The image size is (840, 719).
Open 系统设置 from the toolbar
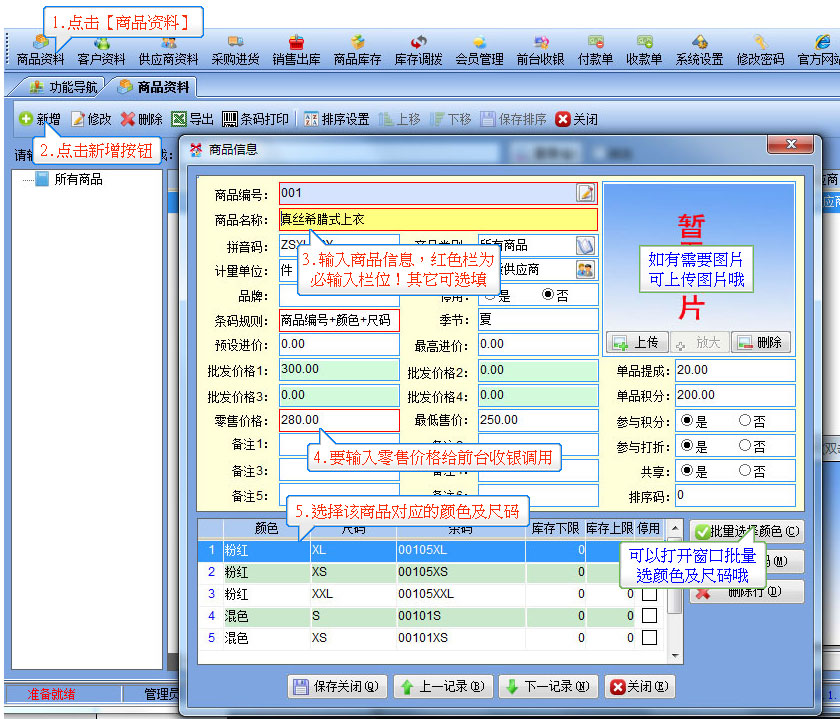pyautogui.click(x=699, y=50)
